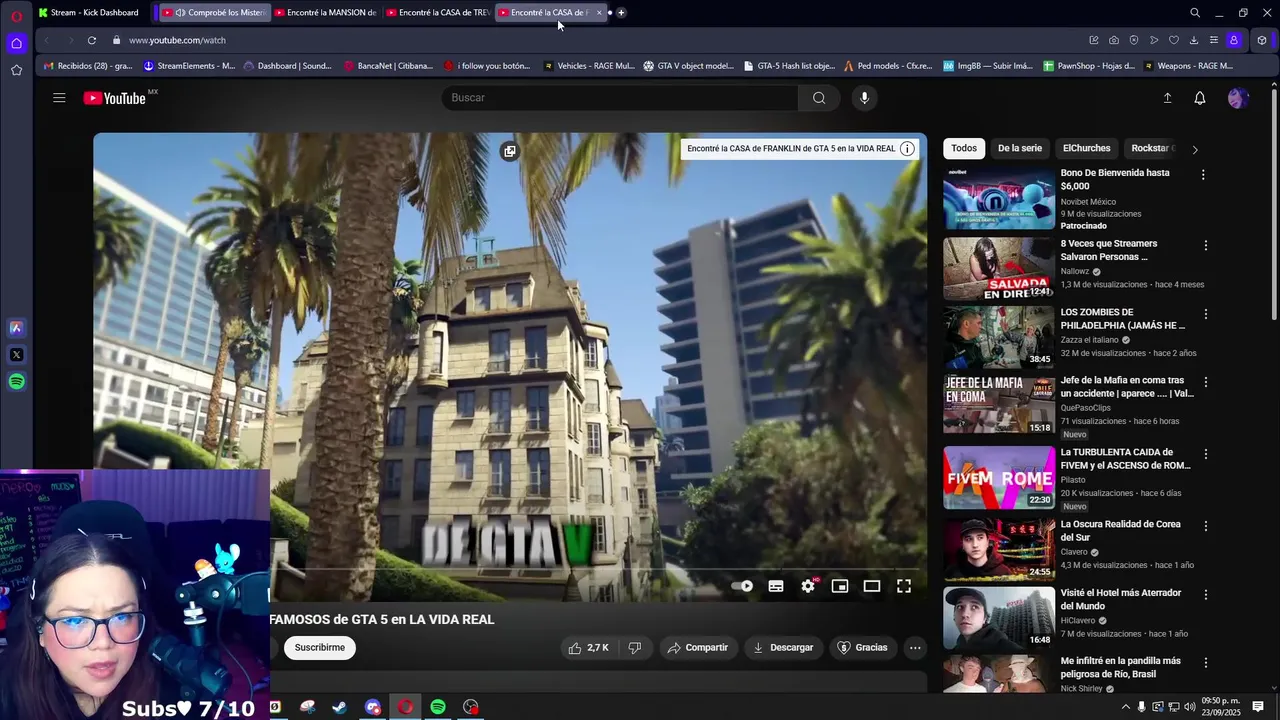Open Opera sidebar bookmarks star icon

(16, 70)
